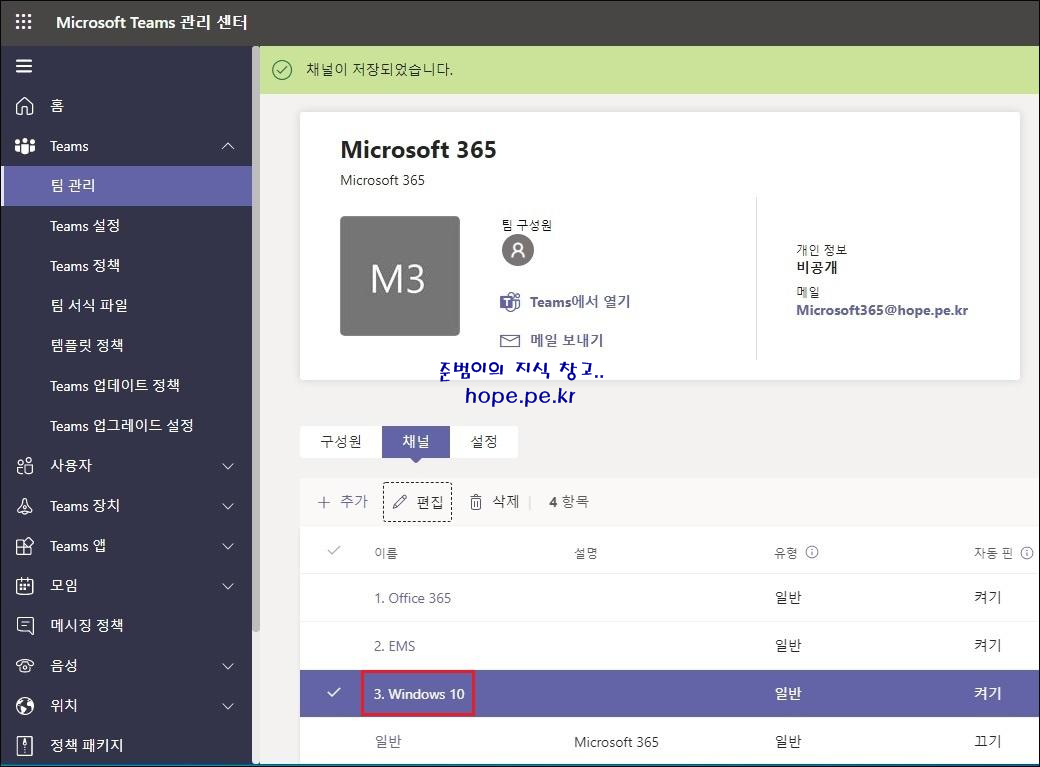Switch to the 구성원 tab

coord(341,442)
